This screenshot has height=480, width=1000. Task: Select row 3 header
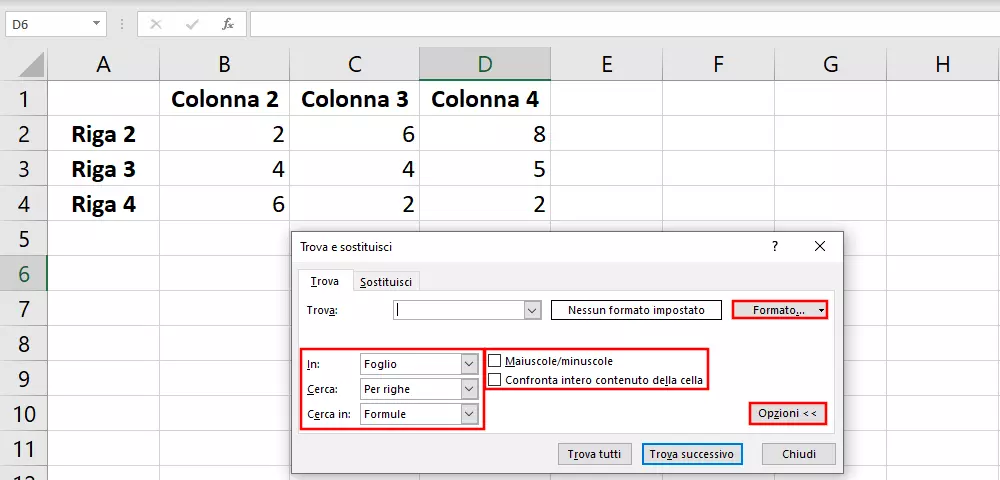click(24, 169)
